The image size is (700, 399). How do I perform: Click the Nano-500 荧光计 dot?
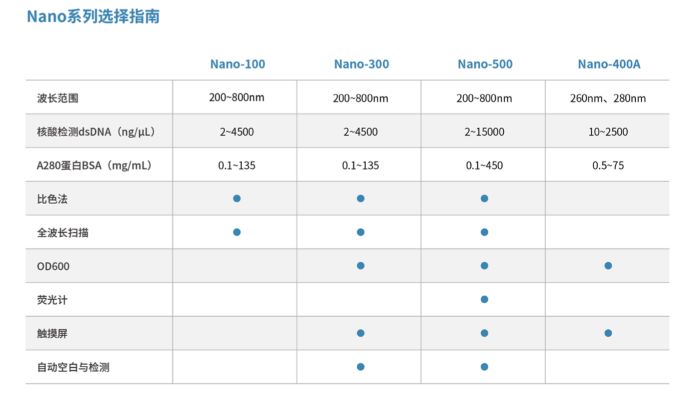[484, 299]
